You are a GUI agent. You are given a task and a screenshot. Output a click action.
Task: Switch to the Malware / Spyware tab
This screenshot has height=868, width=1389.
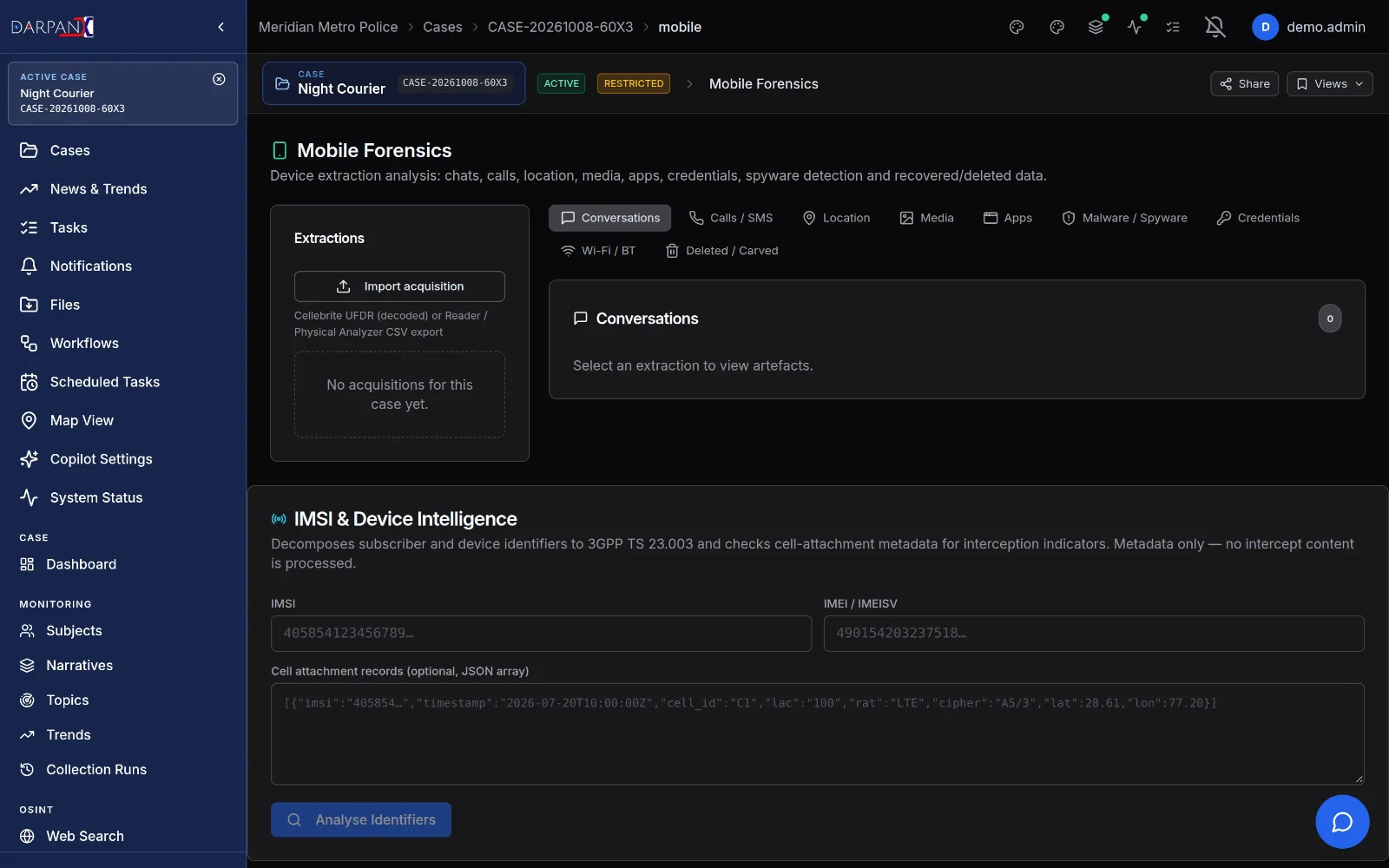(x=1124, y=218)
